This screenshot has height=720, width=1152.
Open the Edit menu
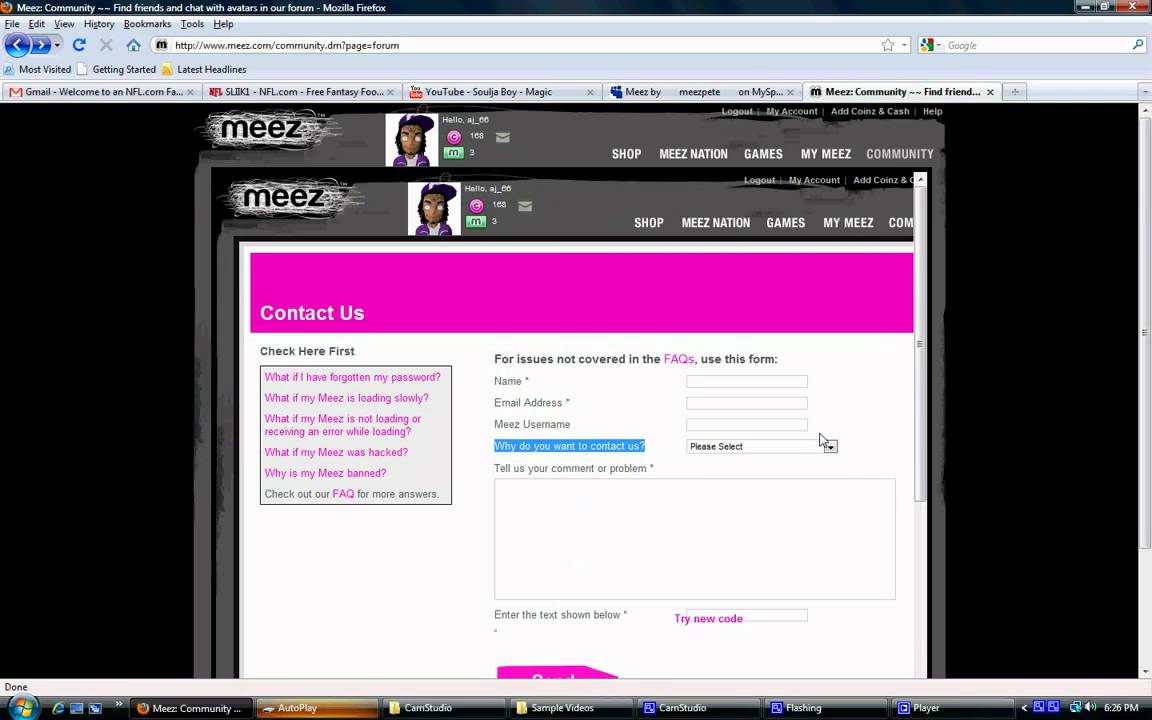pyautogui.click(x=37, y=24)
